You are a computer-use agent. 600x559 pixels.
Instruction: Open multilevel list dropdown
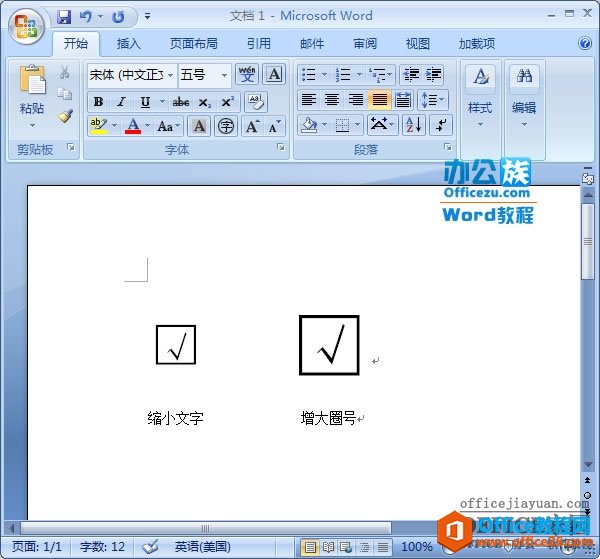coord(390,74)
